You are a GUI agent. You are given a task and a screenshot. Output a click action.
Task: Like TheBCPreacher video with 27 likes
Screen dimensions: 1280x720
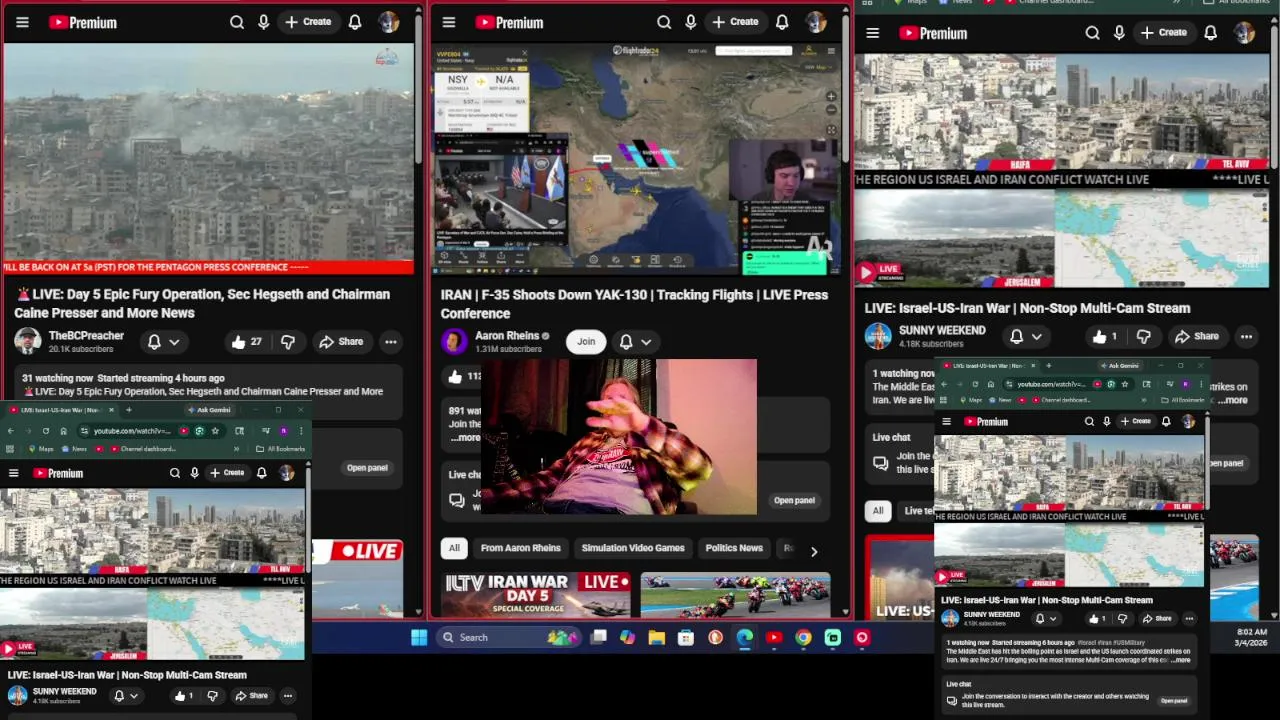pos(246,342)
